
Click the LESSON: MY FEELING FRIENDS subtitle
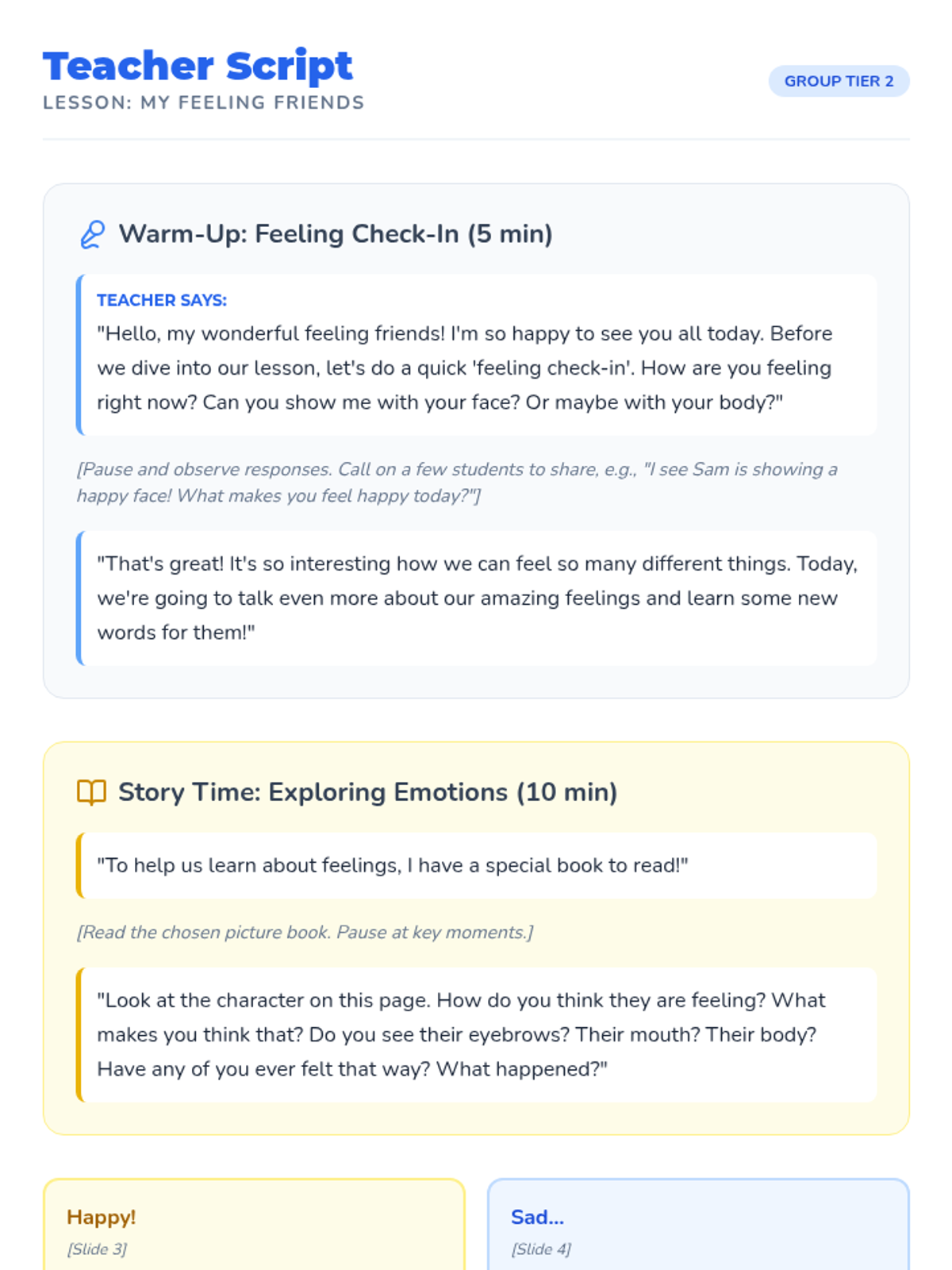tap(204, 103)
